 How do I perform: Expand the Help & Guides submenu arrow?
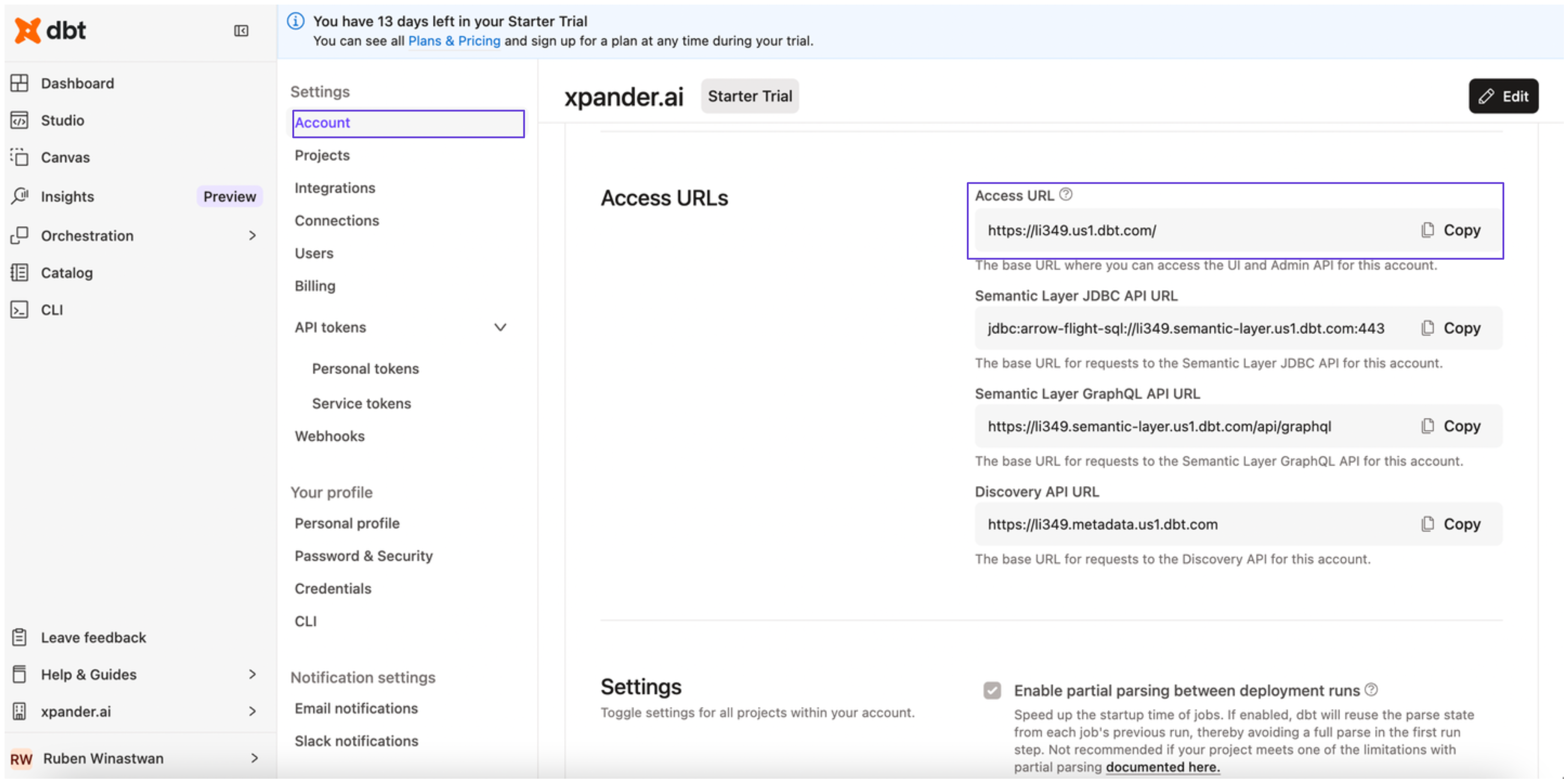(x=252, y=673)
